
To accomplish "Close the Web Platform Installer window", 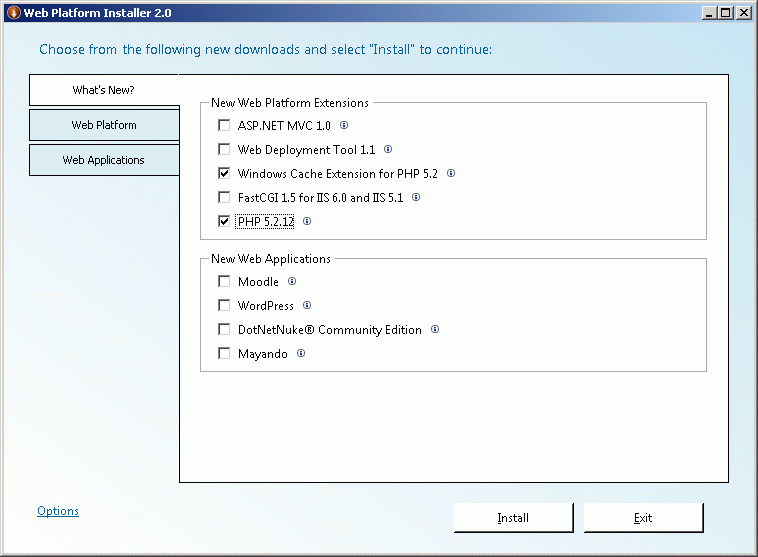I will 743,13.
